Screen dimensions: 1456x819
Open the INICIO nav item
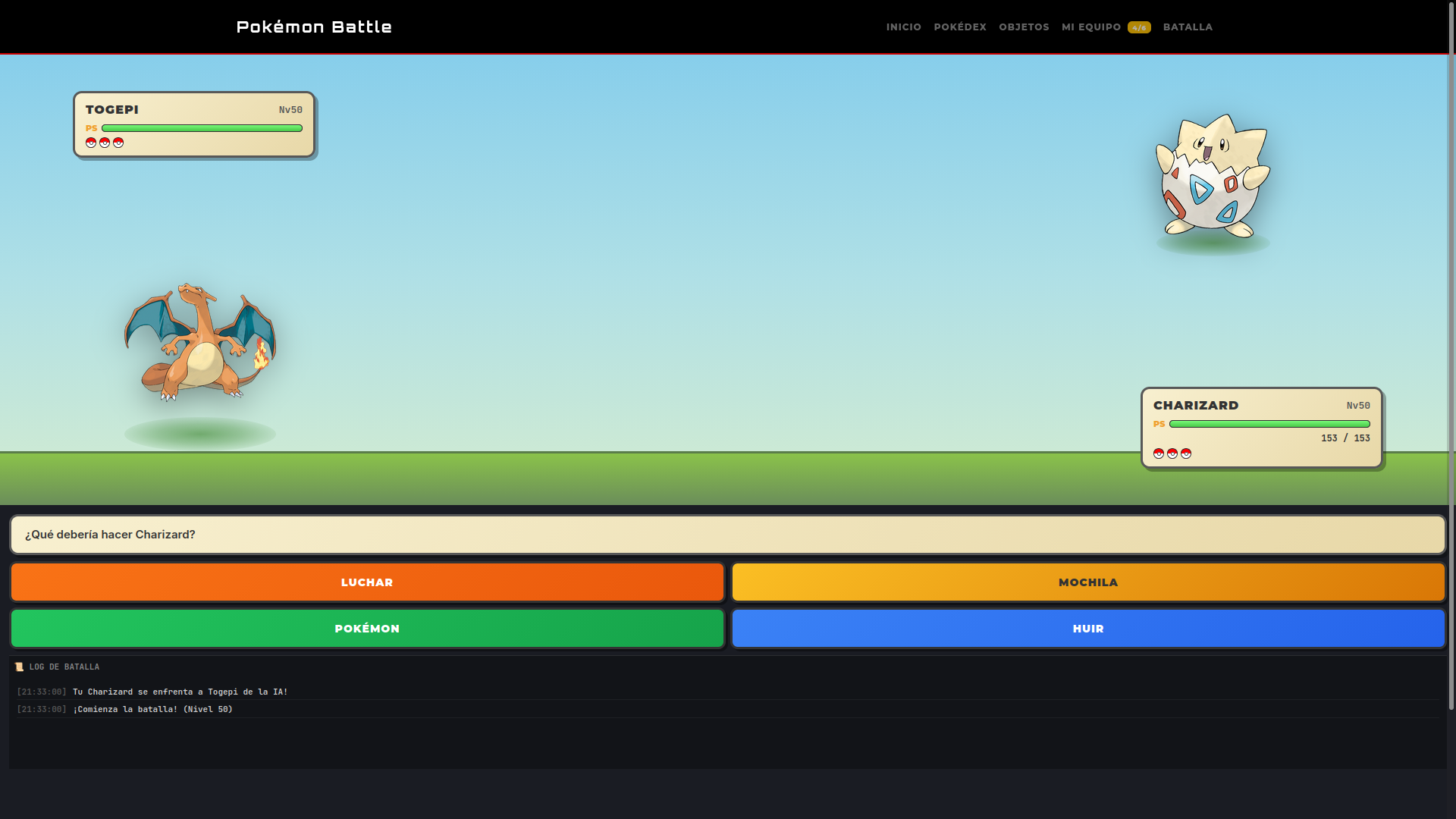(x=903, y=27)
